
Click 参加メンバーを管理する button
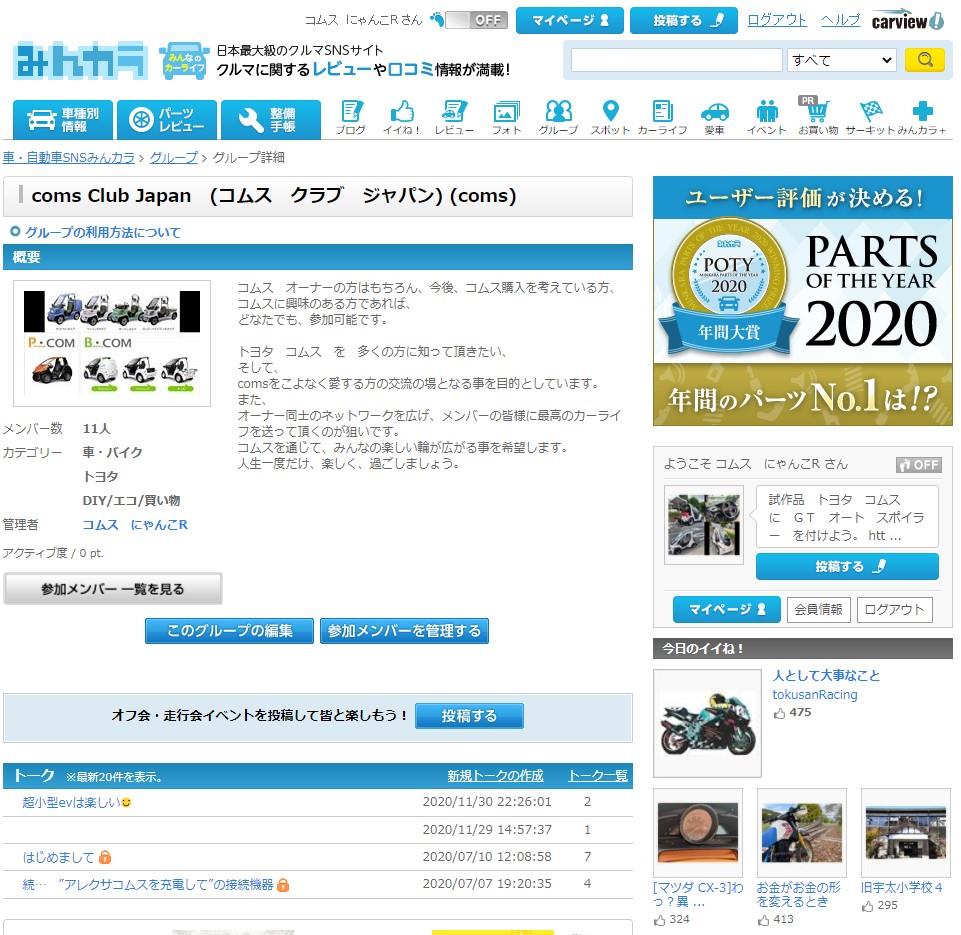(405, 630)
